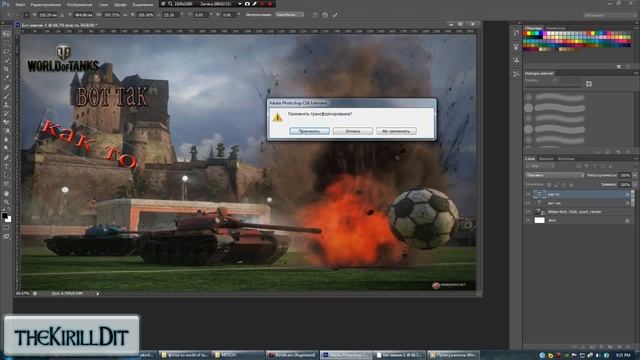Open the Tool Presets panel icon
This screenshot has width=640, height=360.
click(x=516, y=74)
